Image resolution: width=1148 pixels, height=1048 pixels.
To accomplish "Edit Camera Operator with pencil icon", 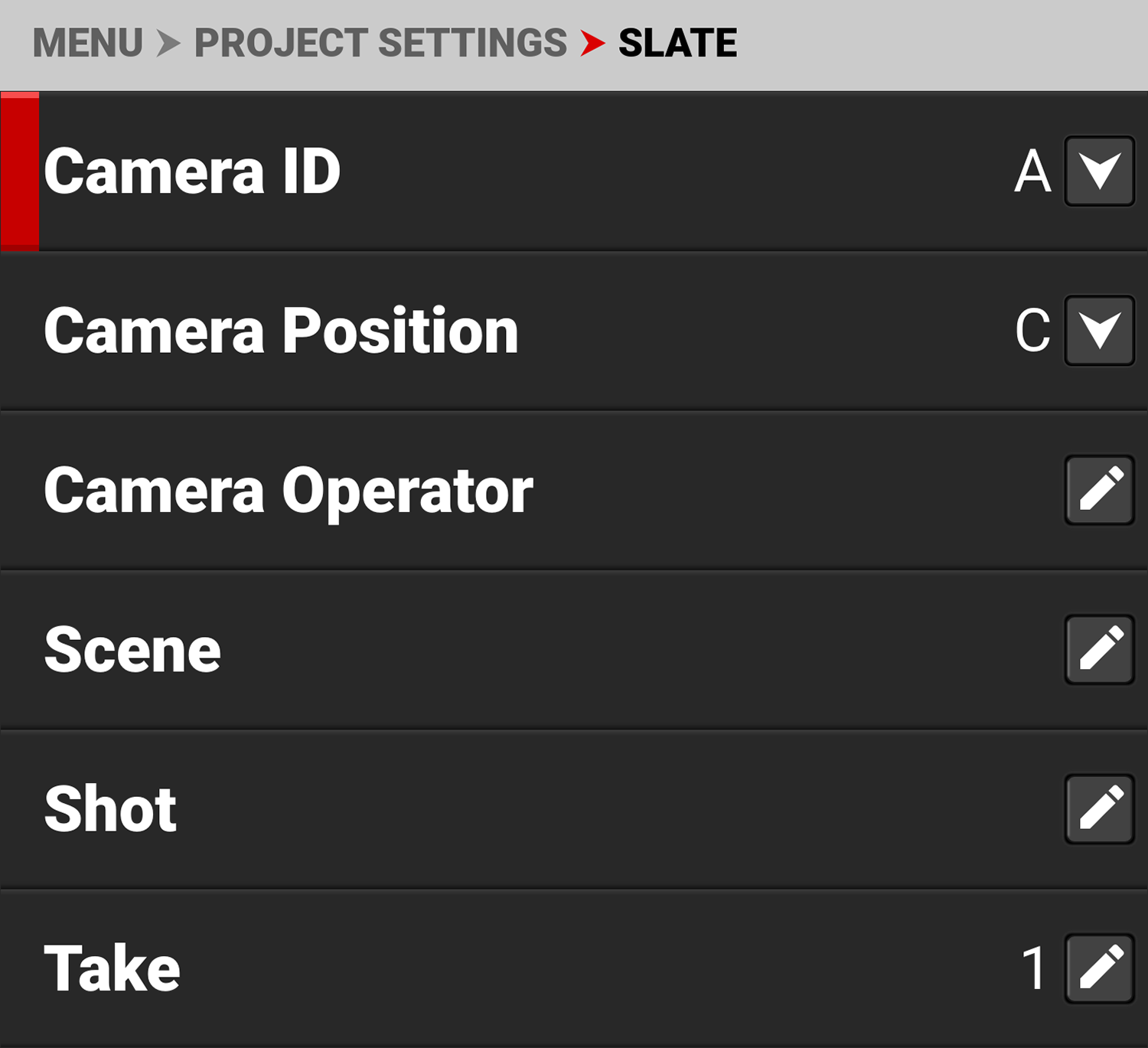I will tap(1099, 490).
